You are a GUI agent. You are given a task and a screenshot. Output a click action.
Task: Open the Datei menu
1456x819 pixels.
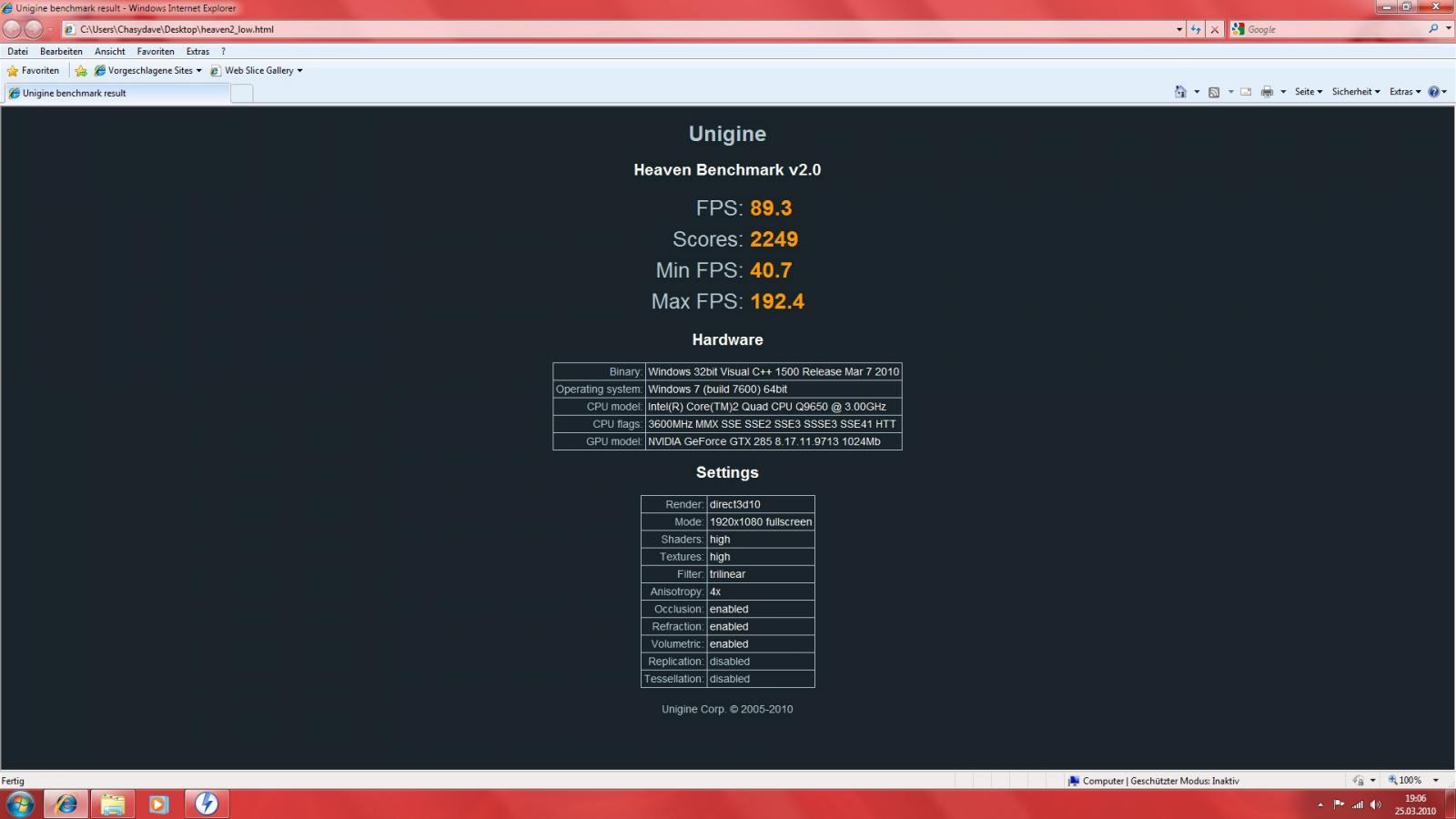(17, 52)
